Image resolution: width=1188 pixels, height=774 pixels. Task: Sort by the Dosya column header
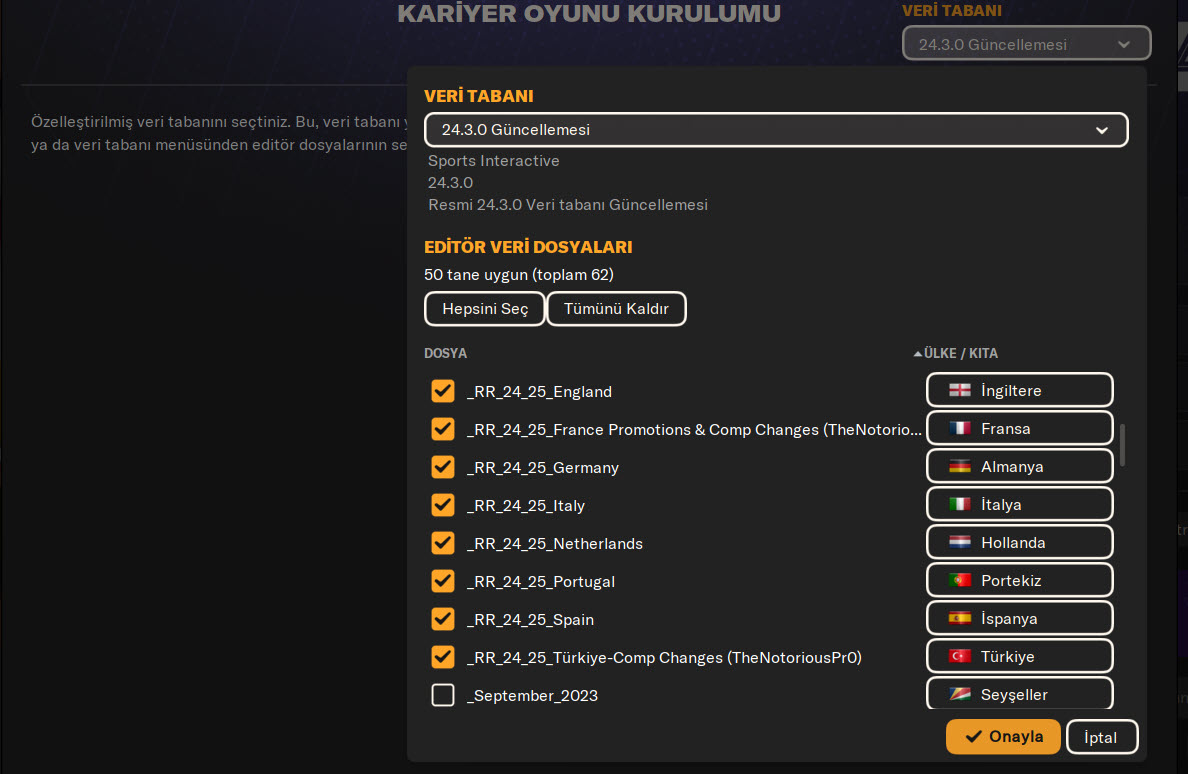[x=445, y=353]
